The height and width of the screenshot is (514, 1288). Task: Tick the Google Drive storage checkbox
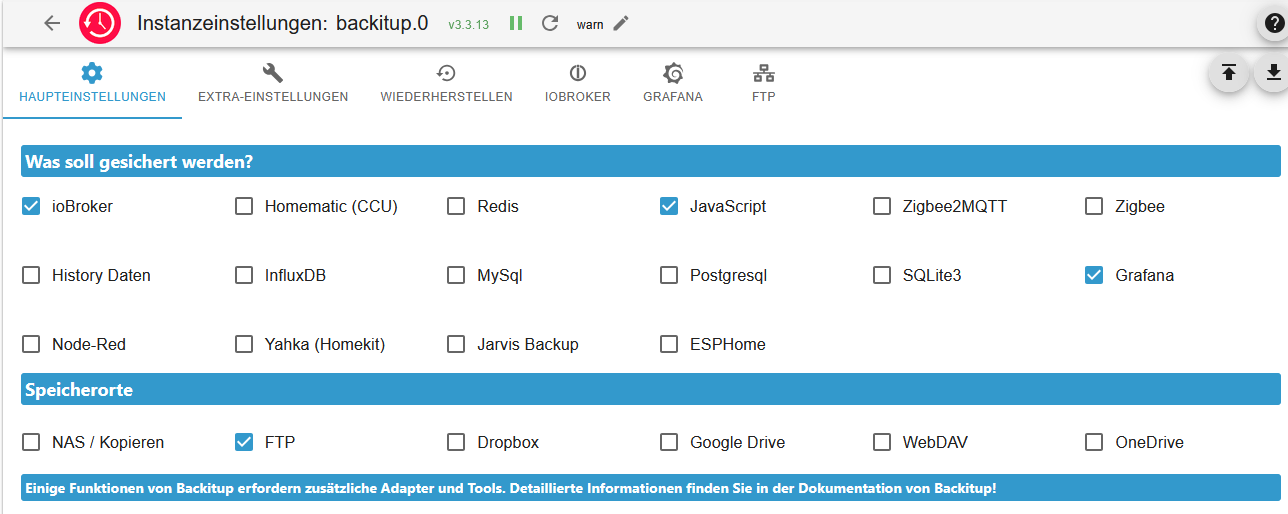pyautogui.click(x=669, y=442)
